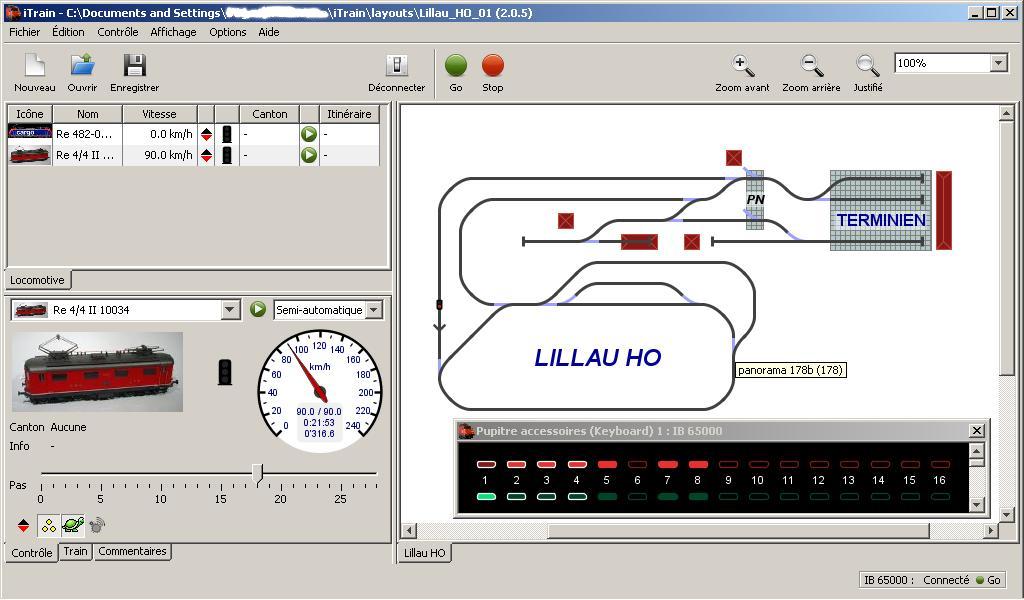The width and height of the screenshot is (1024, 600).
Task: Click the layout's horizontal scrollbar thumb
Action: click(738, 531)
